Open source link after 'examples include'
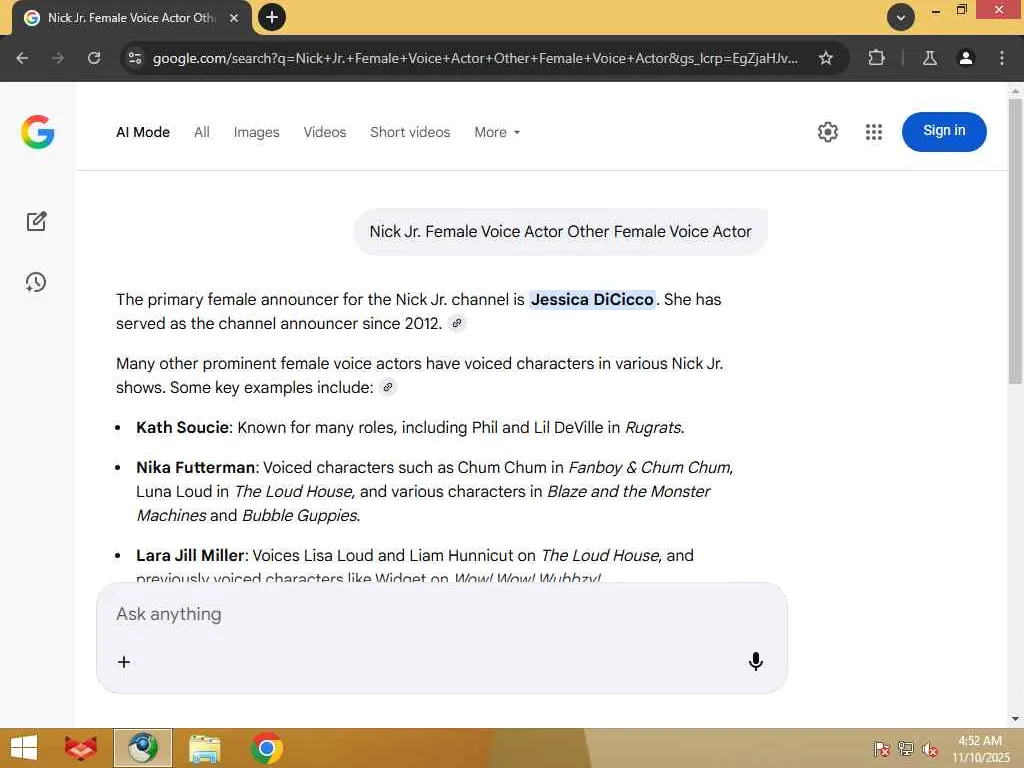This screenshot has width=1024, height=768. [388, 387]
